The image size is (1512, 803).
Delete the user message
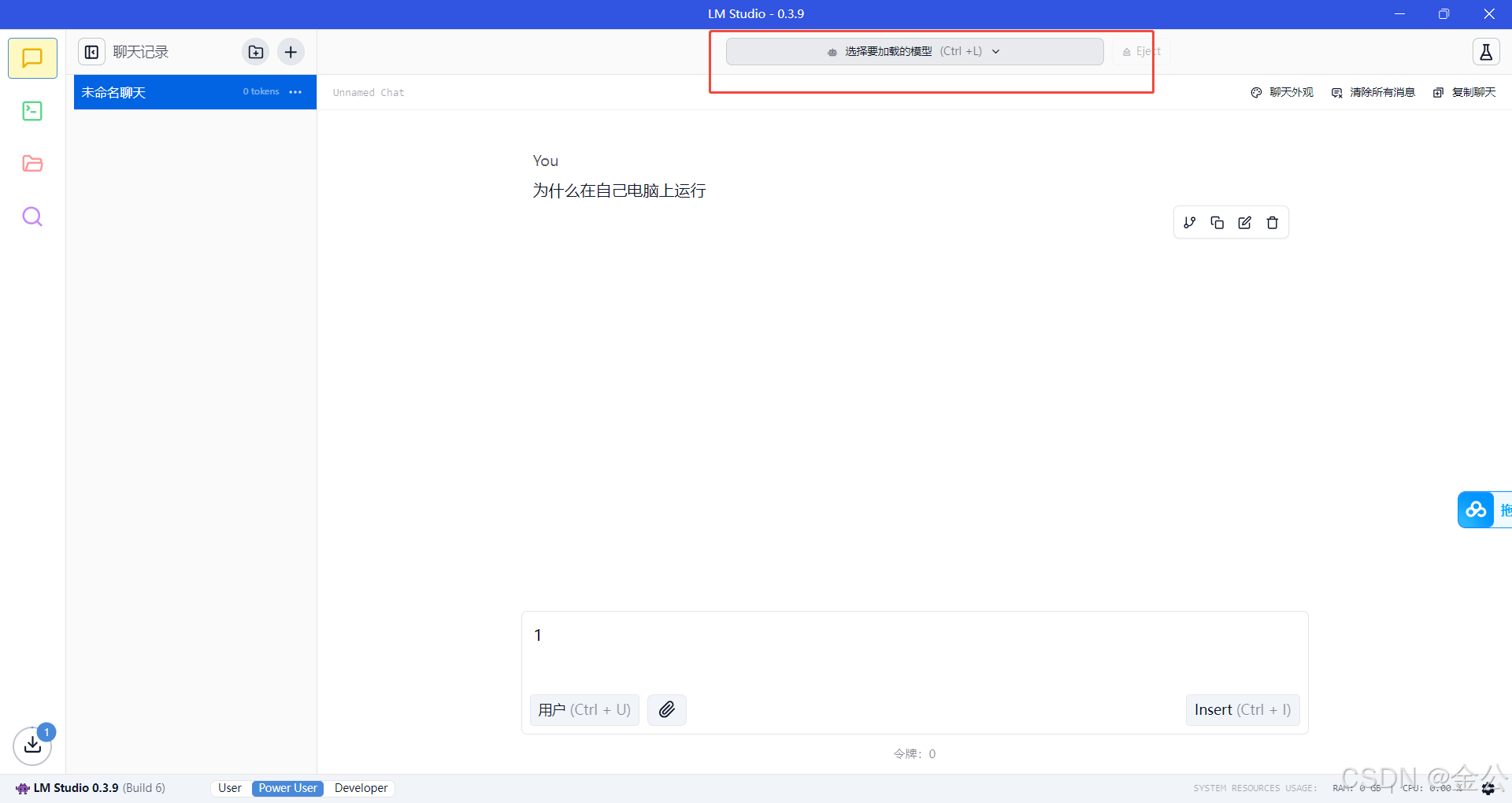[x=1273, y=223]
